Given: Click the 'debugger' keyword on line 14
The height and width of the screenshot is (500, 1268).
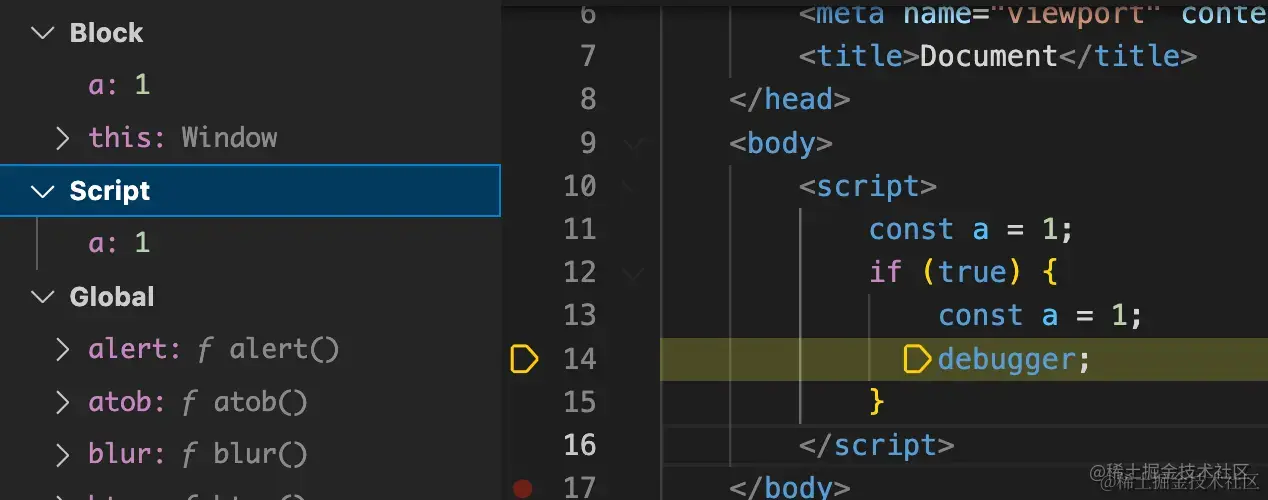Looking at the screenshot, I should click(1006, 360).
